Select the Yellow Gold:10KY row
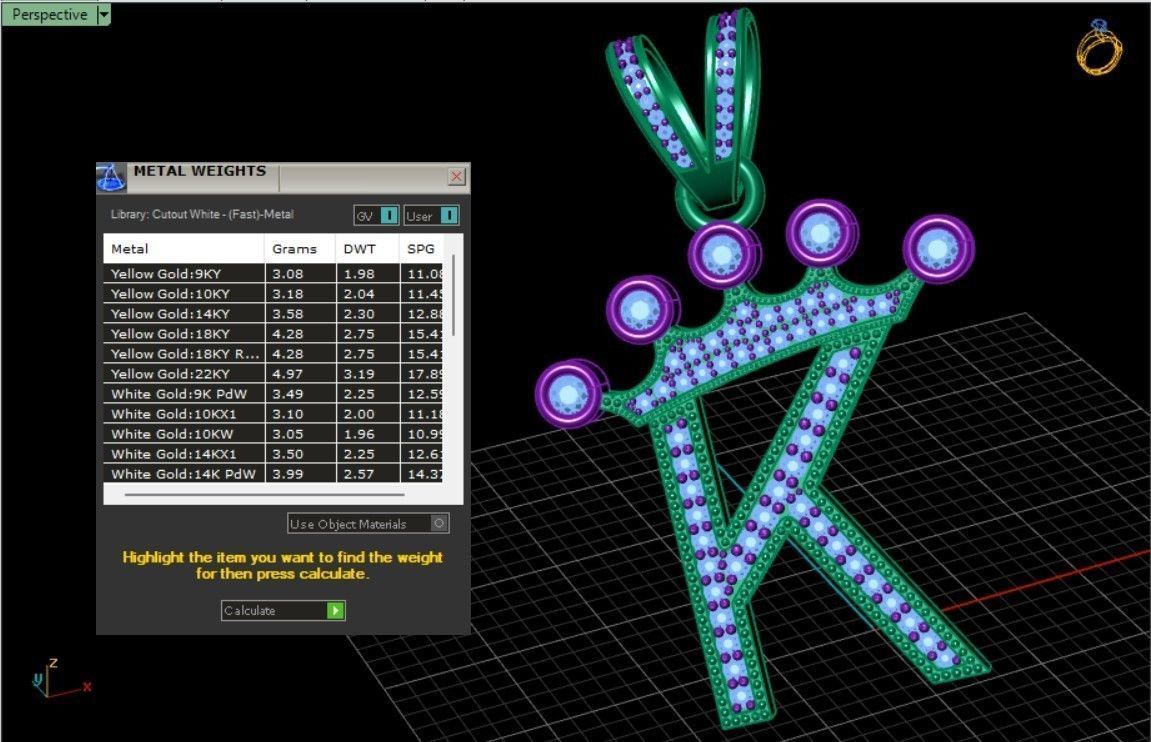Viewport: 1151px width, 742px height. point(273,294)
